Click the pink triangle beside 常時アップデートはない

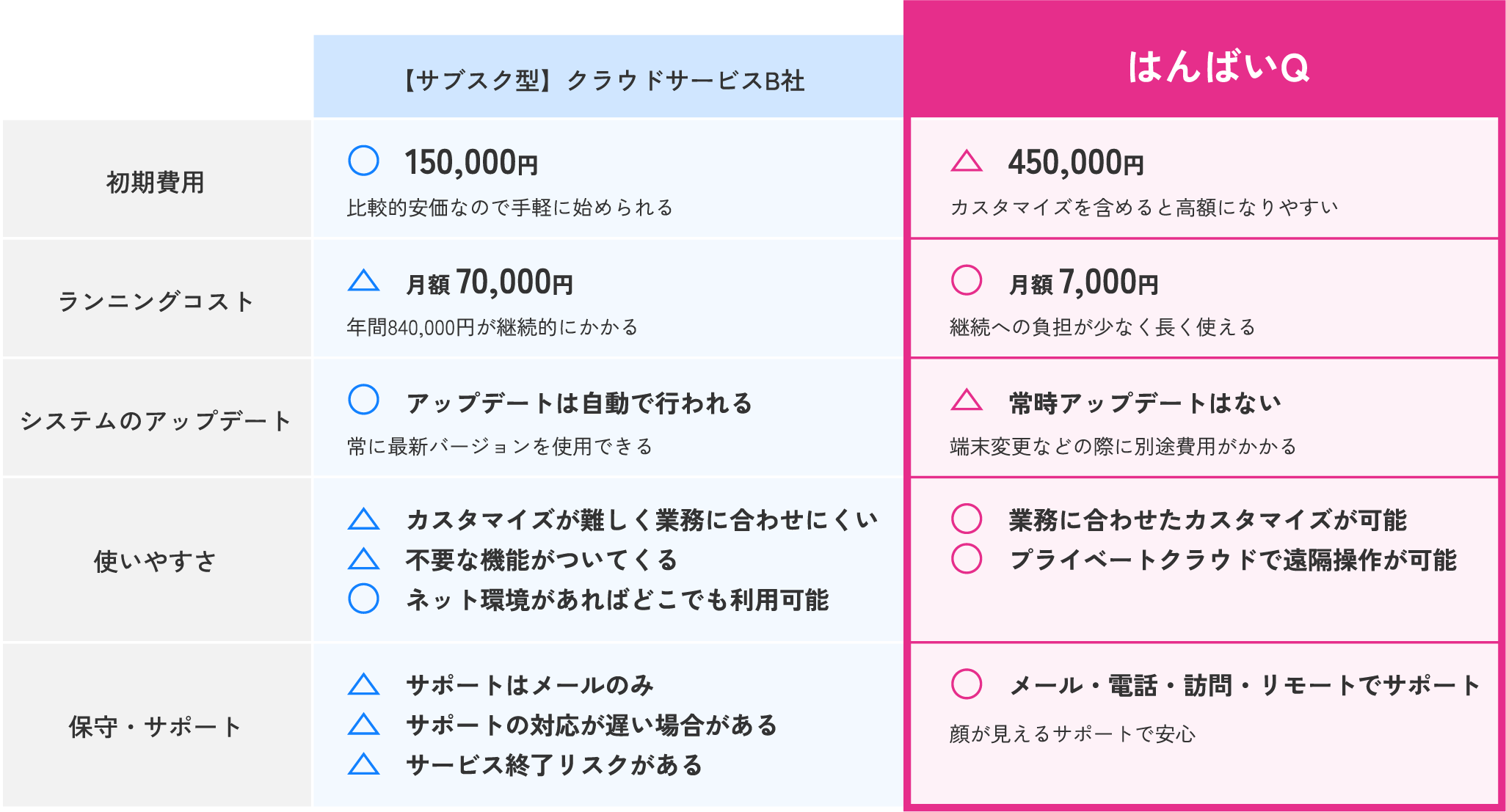967,400
